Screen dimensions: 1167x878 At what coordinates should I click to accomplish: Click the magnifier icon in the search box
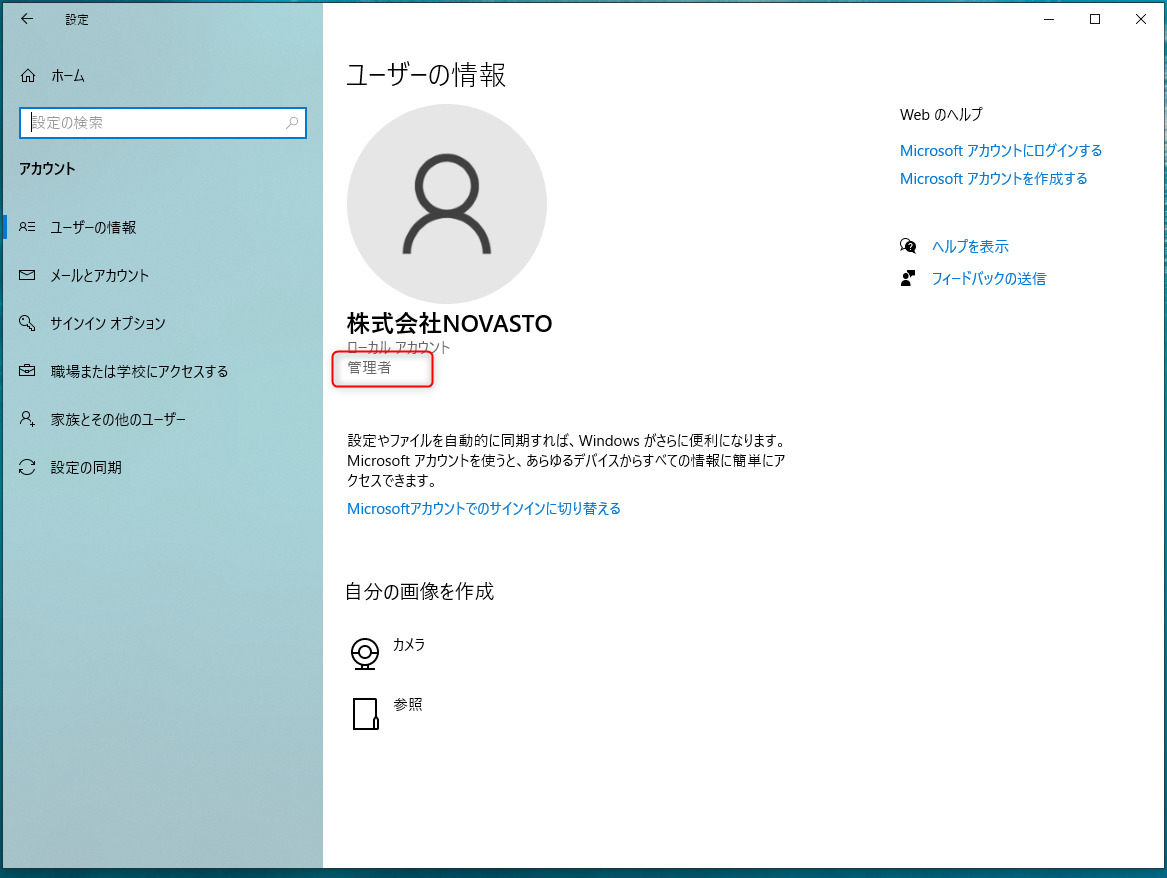[292, 123]
